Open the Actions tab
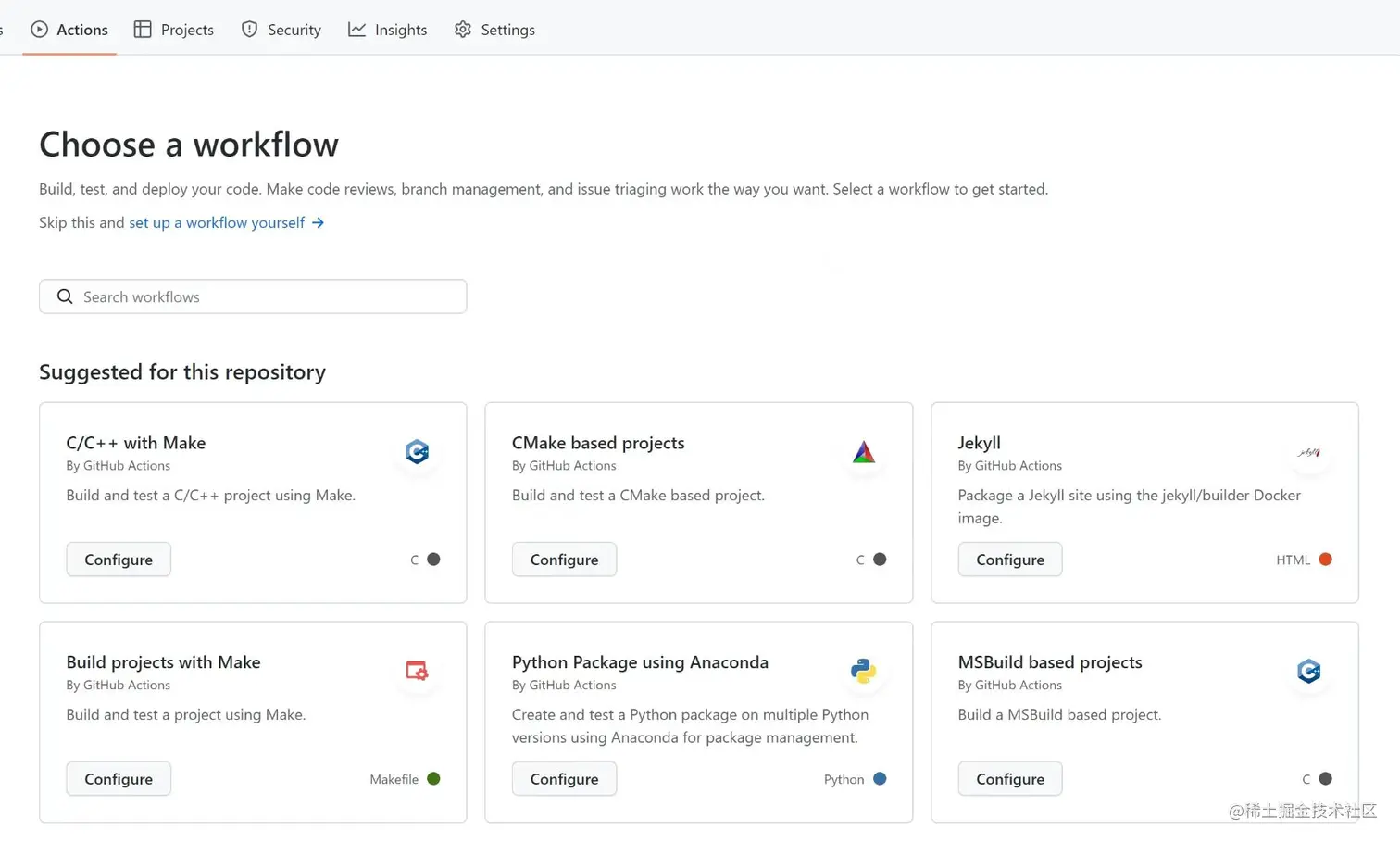Screen dimensions: 1400x843 [69, 30]
